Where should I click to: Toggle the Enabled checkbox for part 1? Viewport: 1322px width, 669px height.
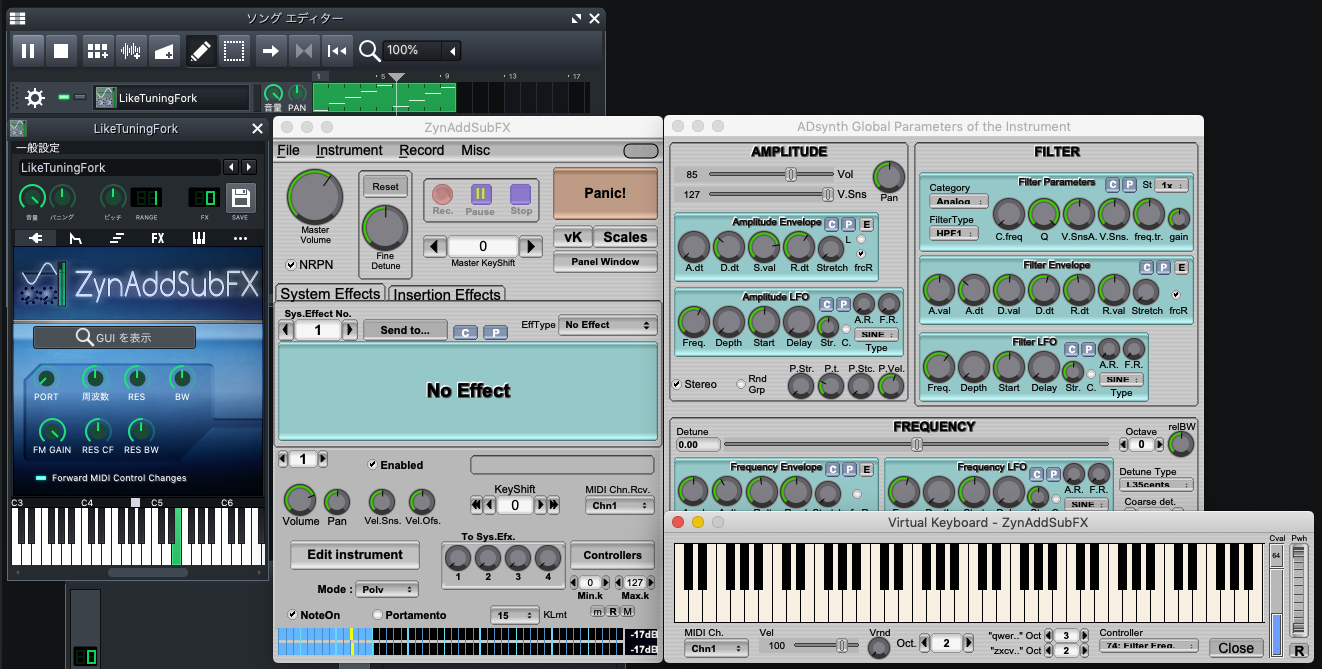373,465
